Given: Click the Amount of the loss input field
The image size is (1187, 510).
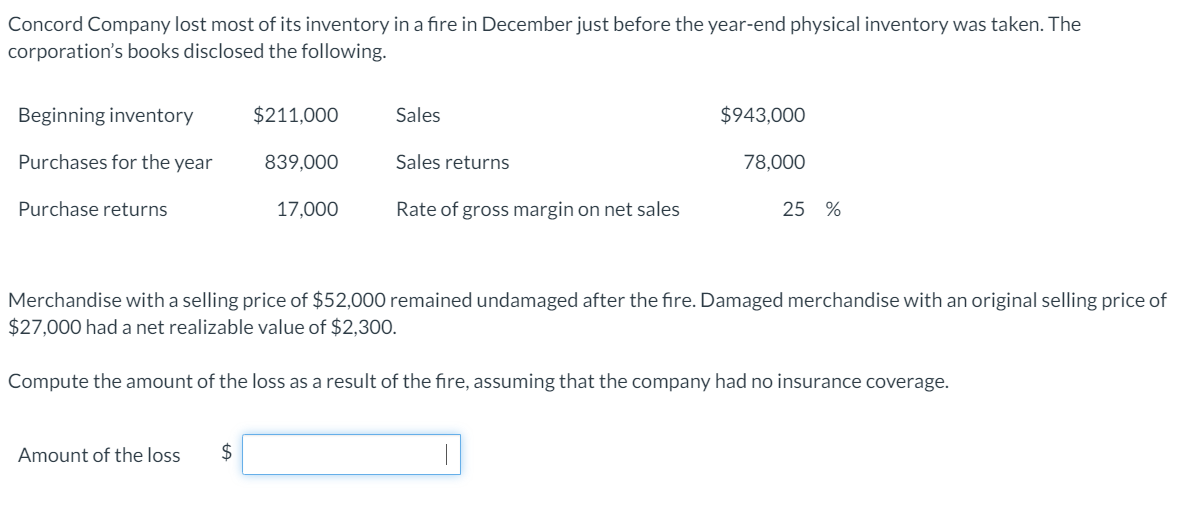Looking at the screenshot, I should click(x=350, y=455).
